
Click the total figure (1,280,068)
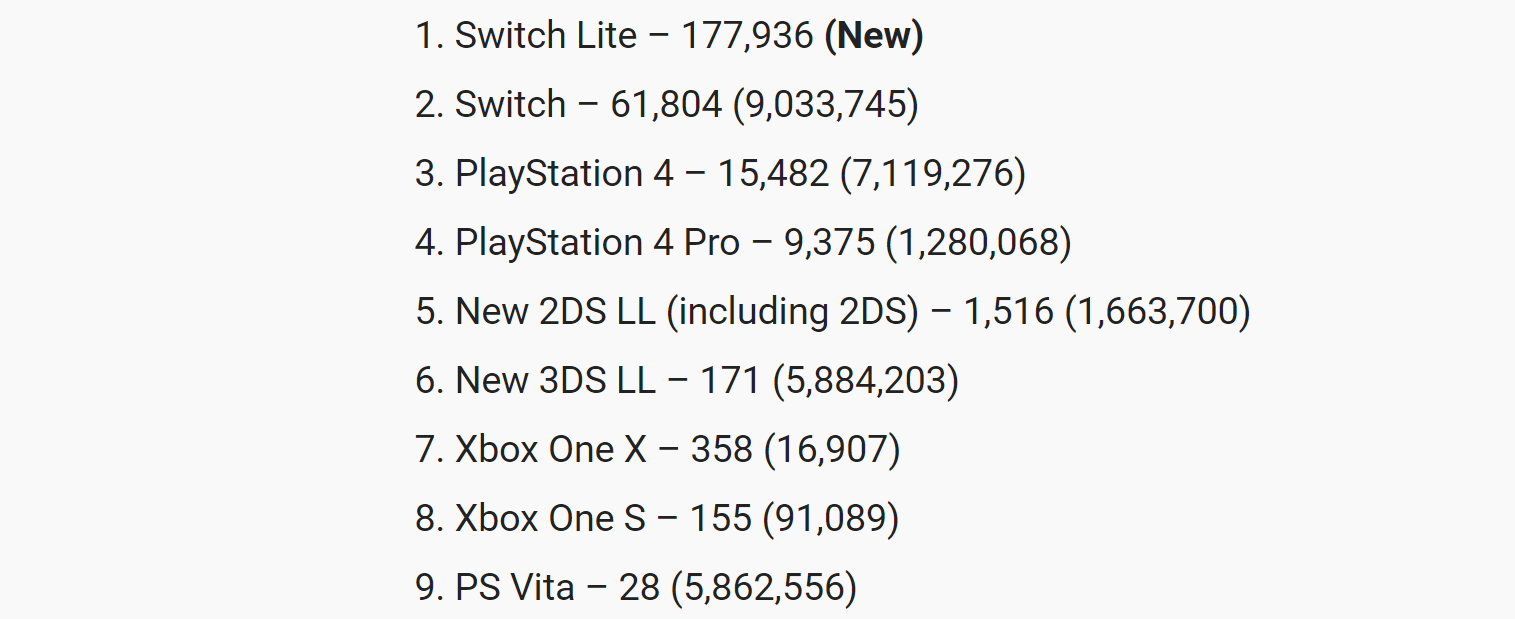(x=979, y=243)
